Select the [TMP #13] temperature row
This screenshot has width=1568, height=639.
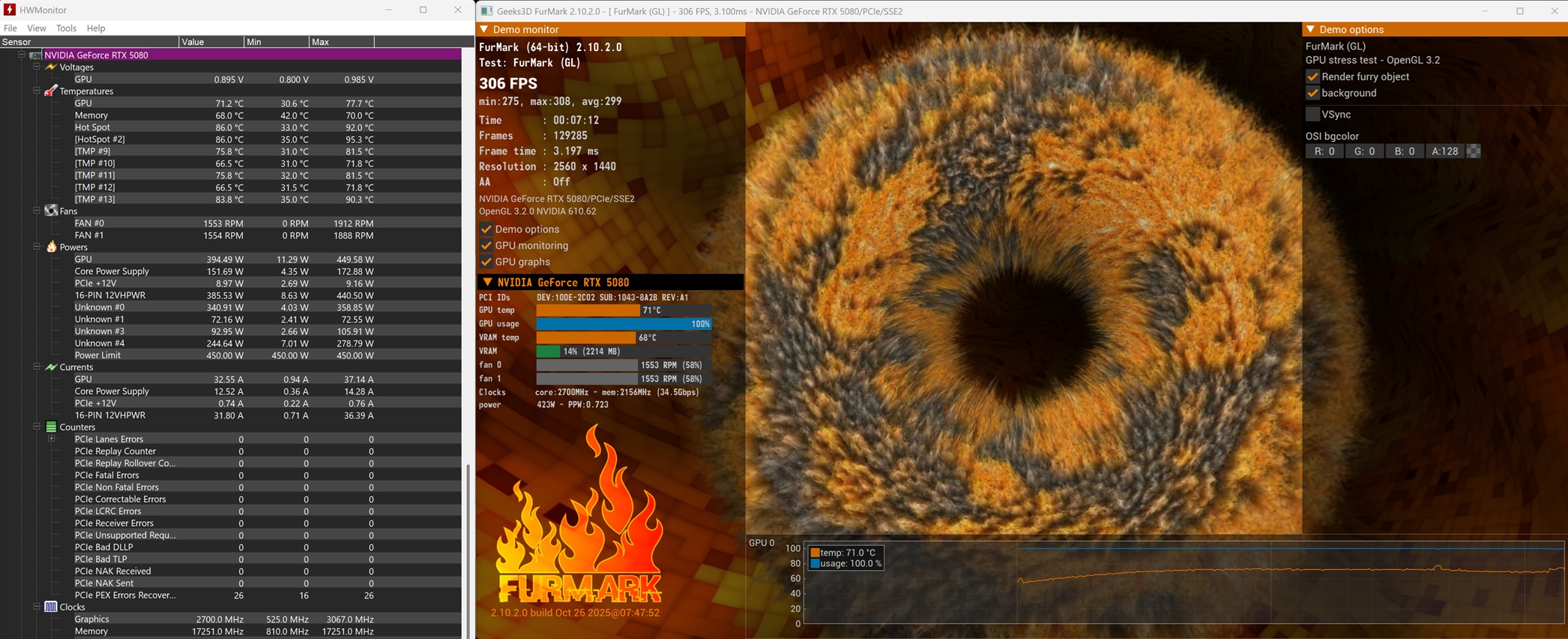[231, 199]
